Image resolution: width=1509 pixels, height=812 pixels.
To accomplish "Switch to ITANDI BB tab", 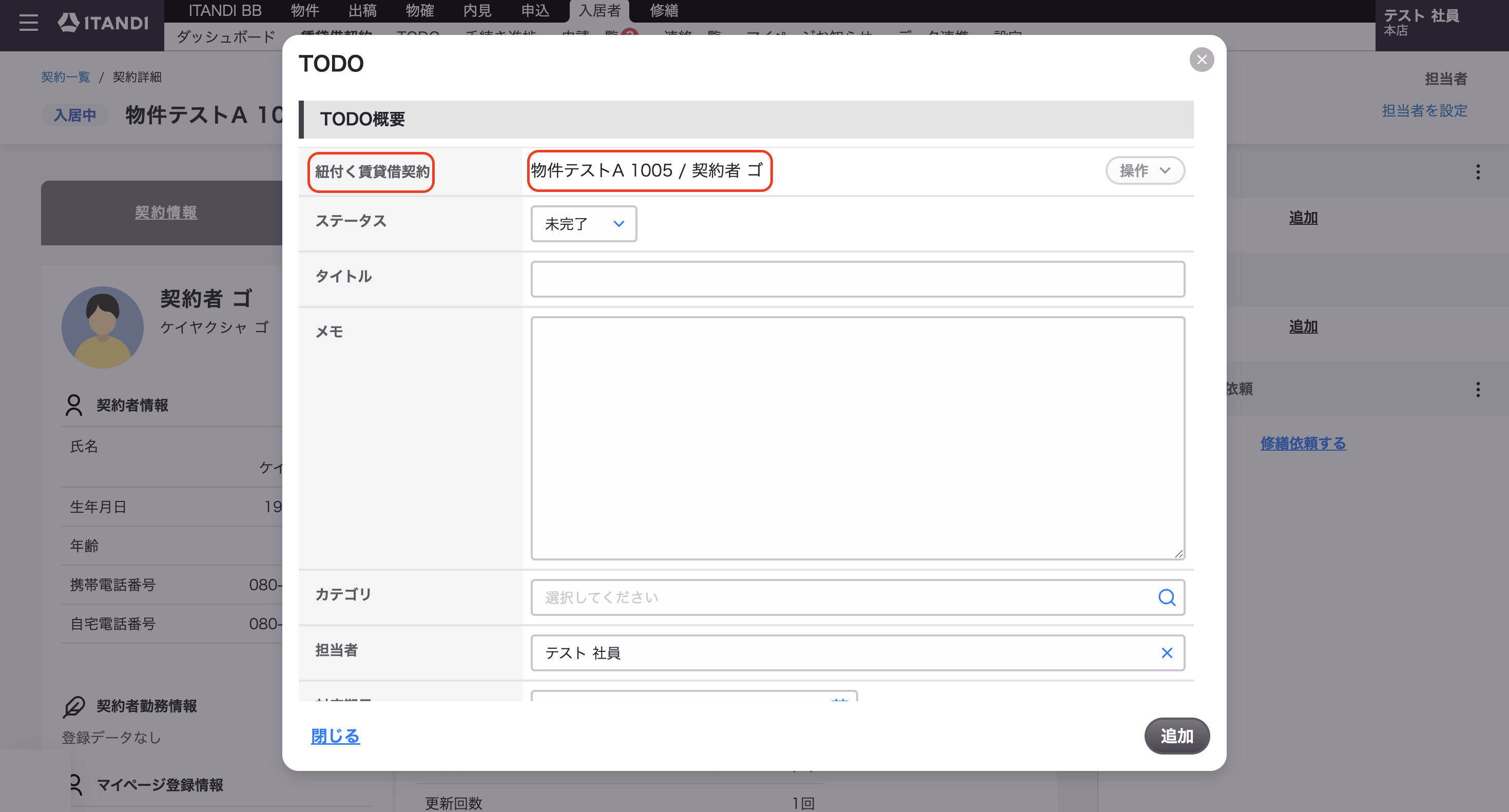I will pyautogui.click(x=225, y=11).
